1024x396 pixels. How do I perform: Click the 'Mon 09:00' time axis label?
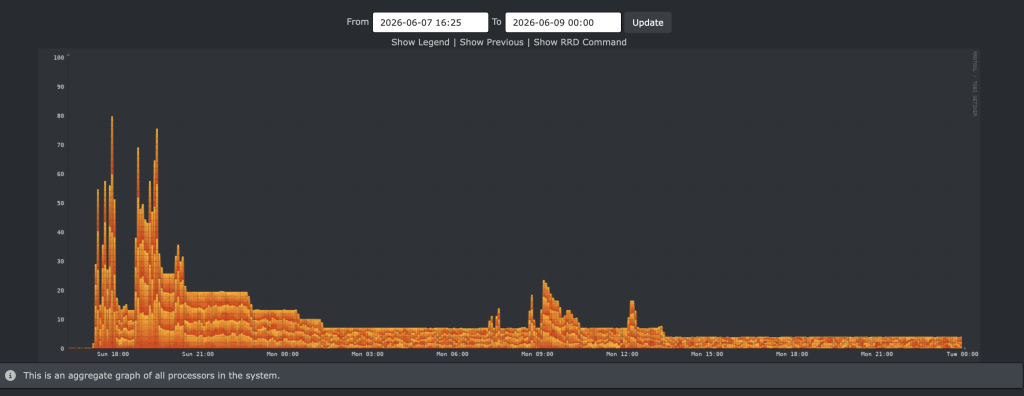click(x=537, y=354)
